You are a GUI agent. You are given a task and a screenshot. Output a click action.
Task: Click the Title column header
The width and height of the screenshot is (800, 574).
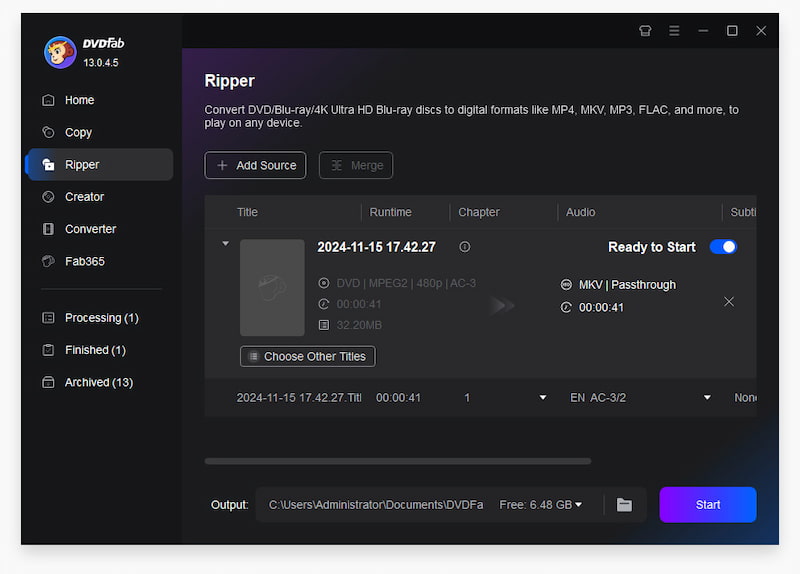coord(247,212)
